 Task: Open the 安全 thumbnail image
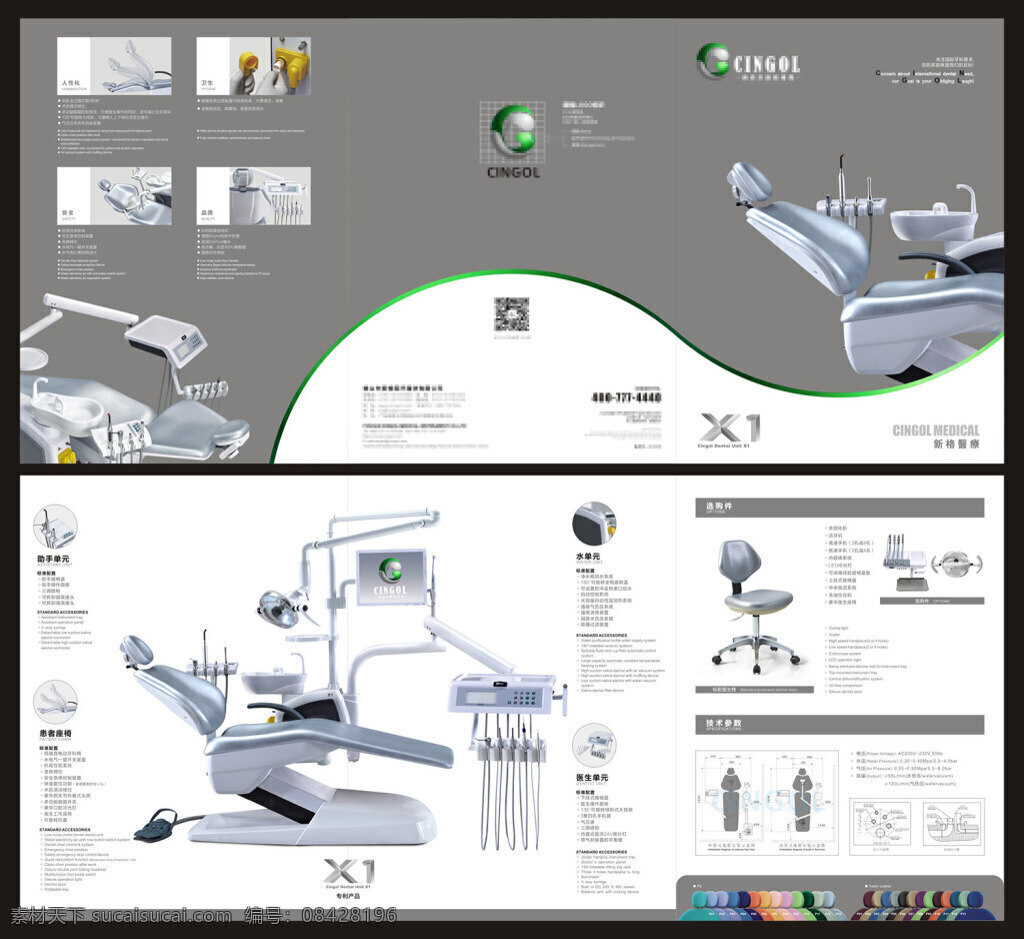[114, 196]
